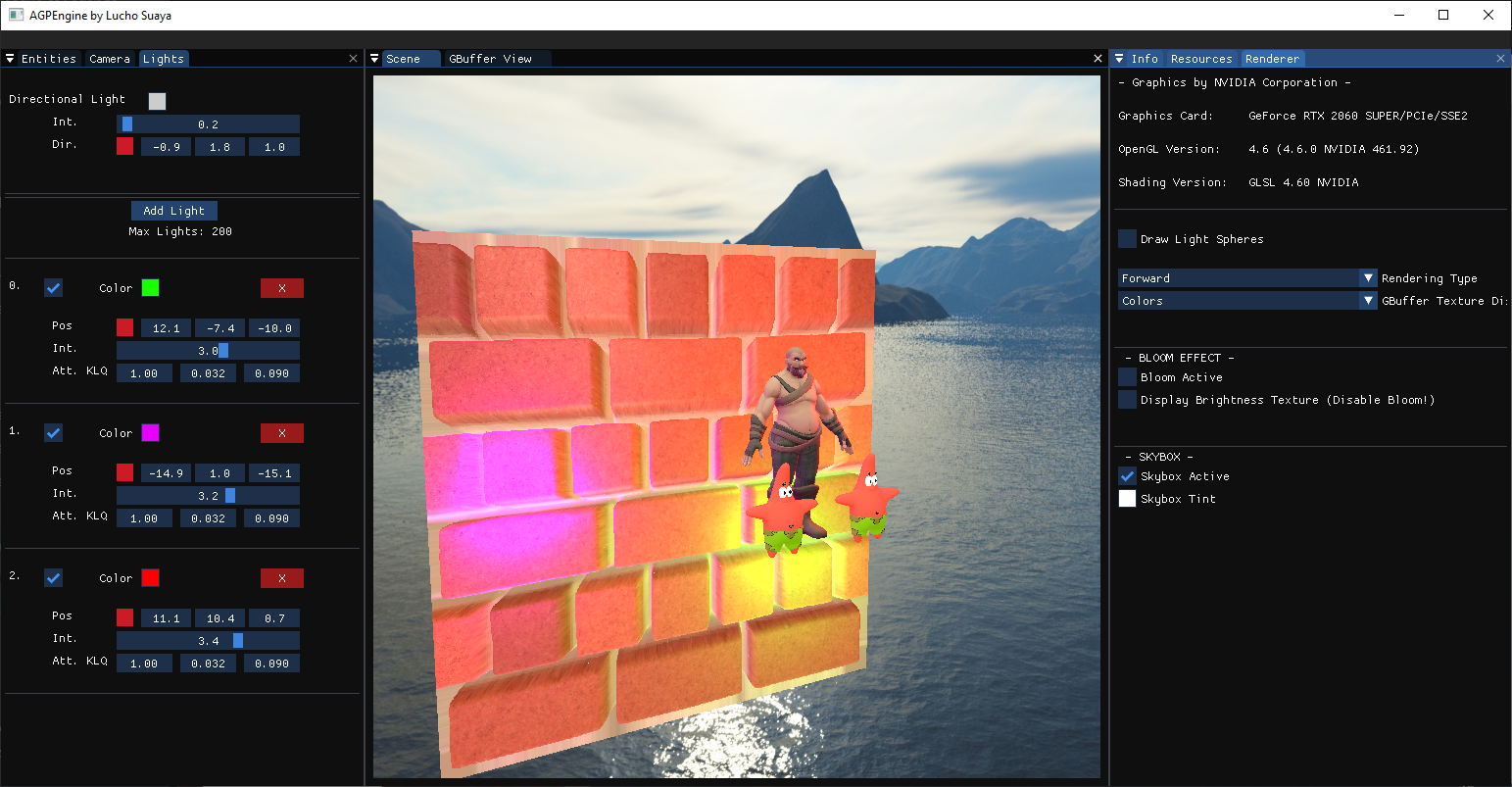The width and height of the screenshot is (1512, 787).
Task: Click light 2 red Pos button
Action: pyautogui.click(x=124, y=617)
